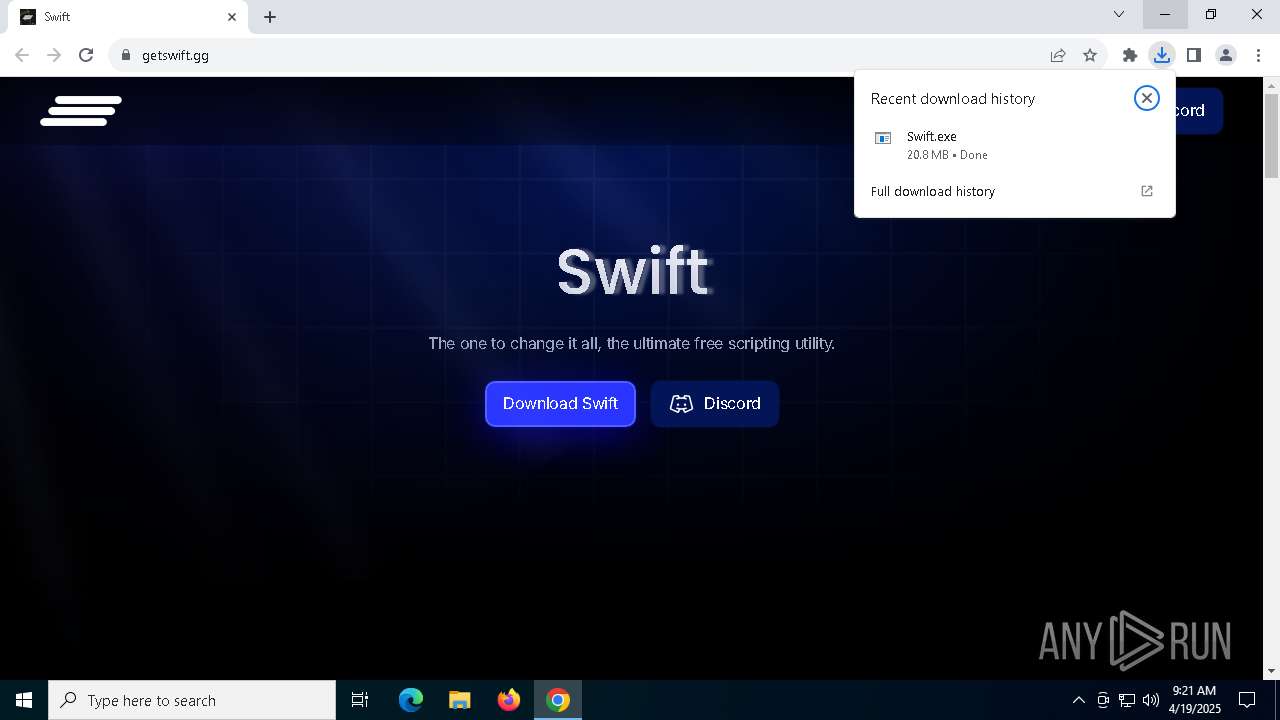Click the Swift heading text

(634, 271)
